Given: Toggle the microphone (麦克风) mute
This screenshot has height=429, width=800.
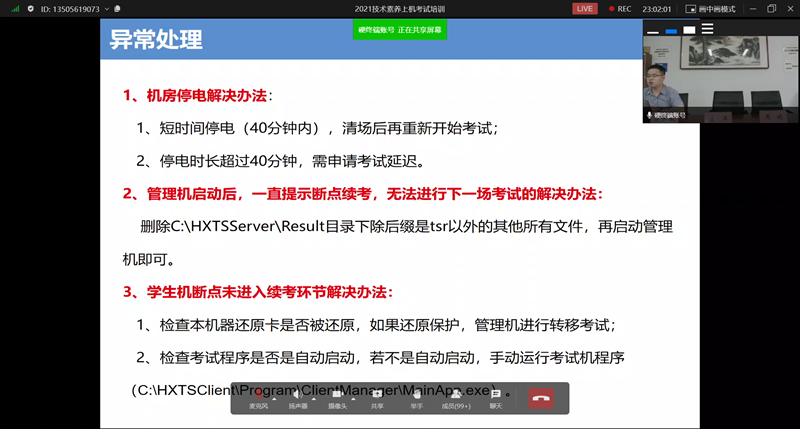Looking at the screenshot, I should point(258,396).
